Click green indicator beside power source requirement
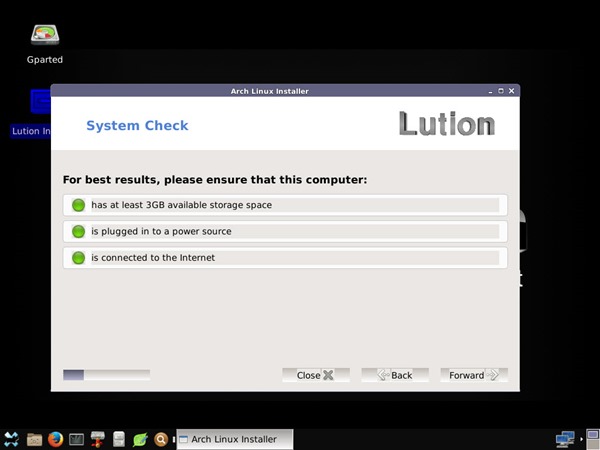 pyautogui.click(x=78, y=232)
